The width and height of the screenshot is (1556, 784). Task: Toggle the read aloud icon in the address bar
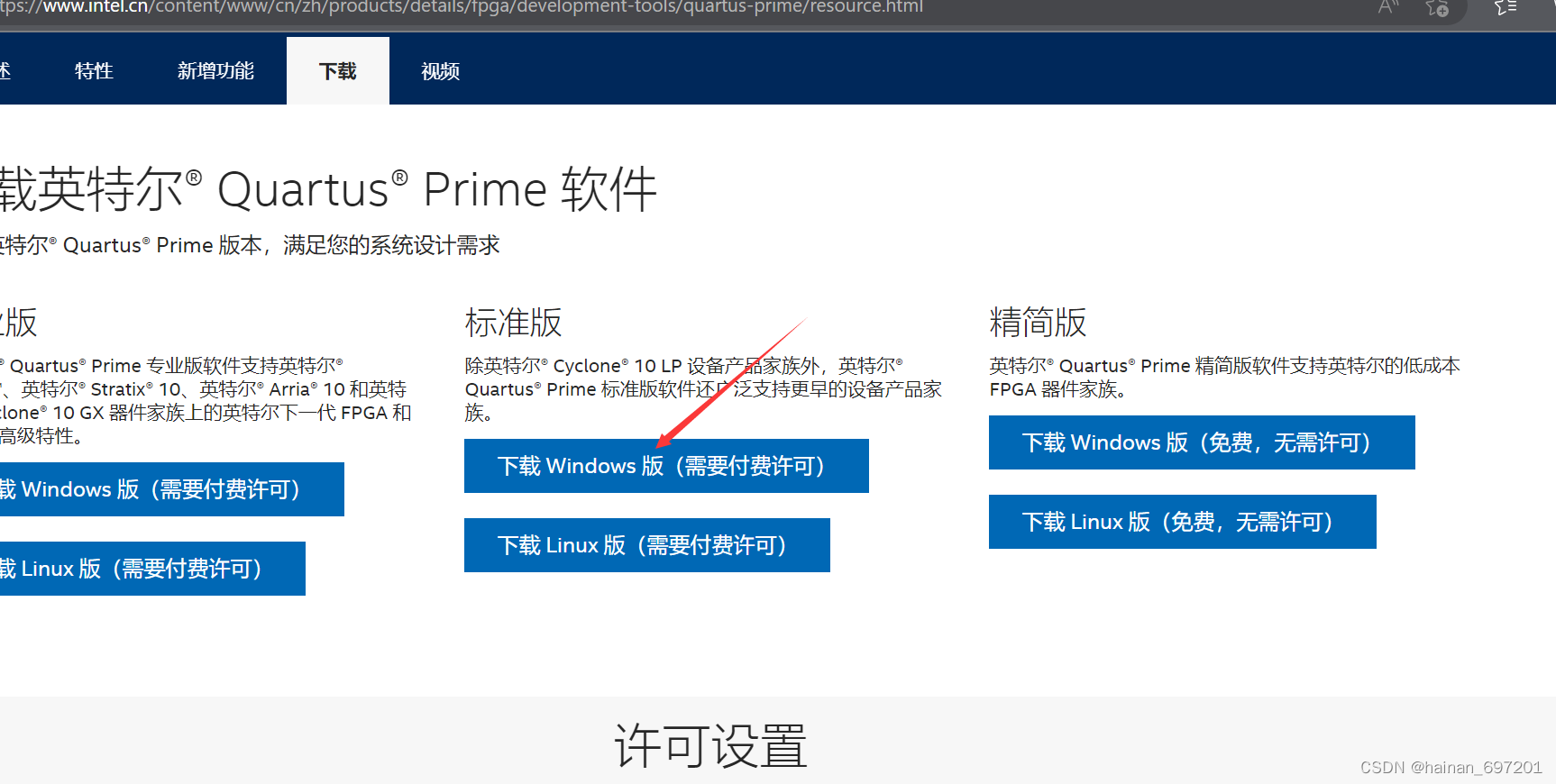pyautogui.click(x=1388, y=7)
